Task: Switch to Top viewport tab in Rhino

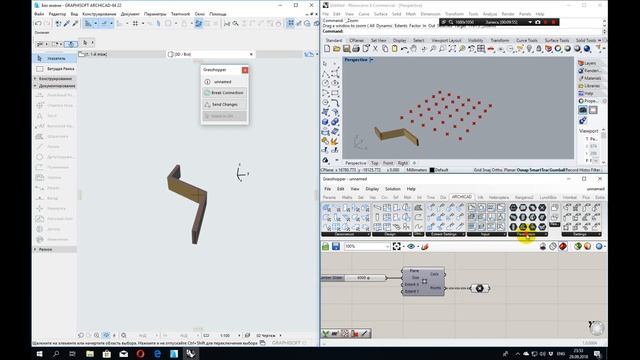Action: pyautogui.click(x=375, y=163)
